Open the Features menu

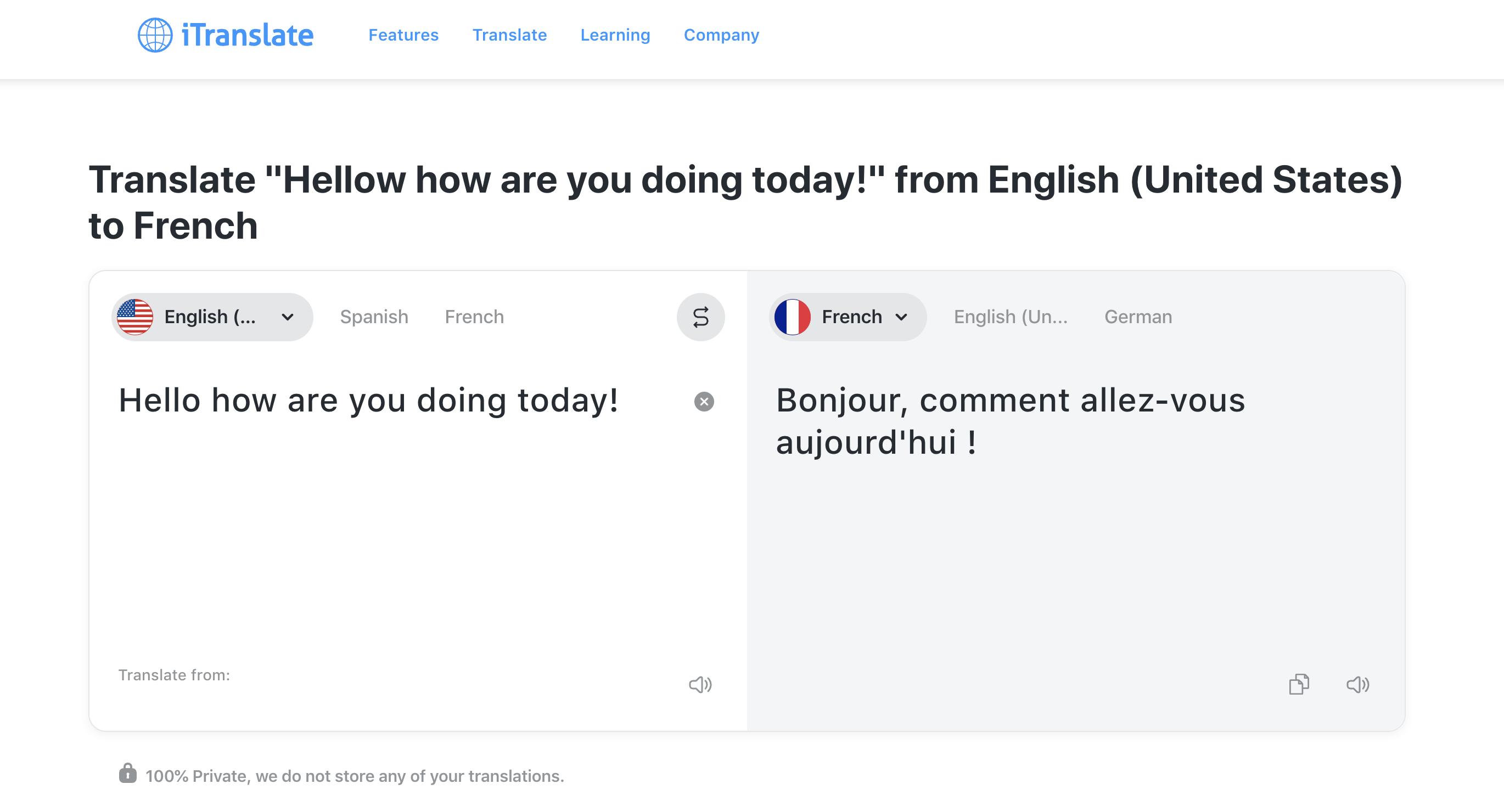[x=403, y=35]
